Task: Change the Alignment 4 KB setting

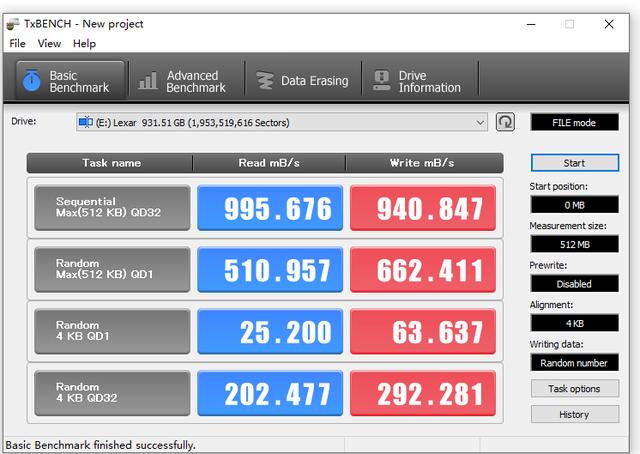Action: click(574, 323)
